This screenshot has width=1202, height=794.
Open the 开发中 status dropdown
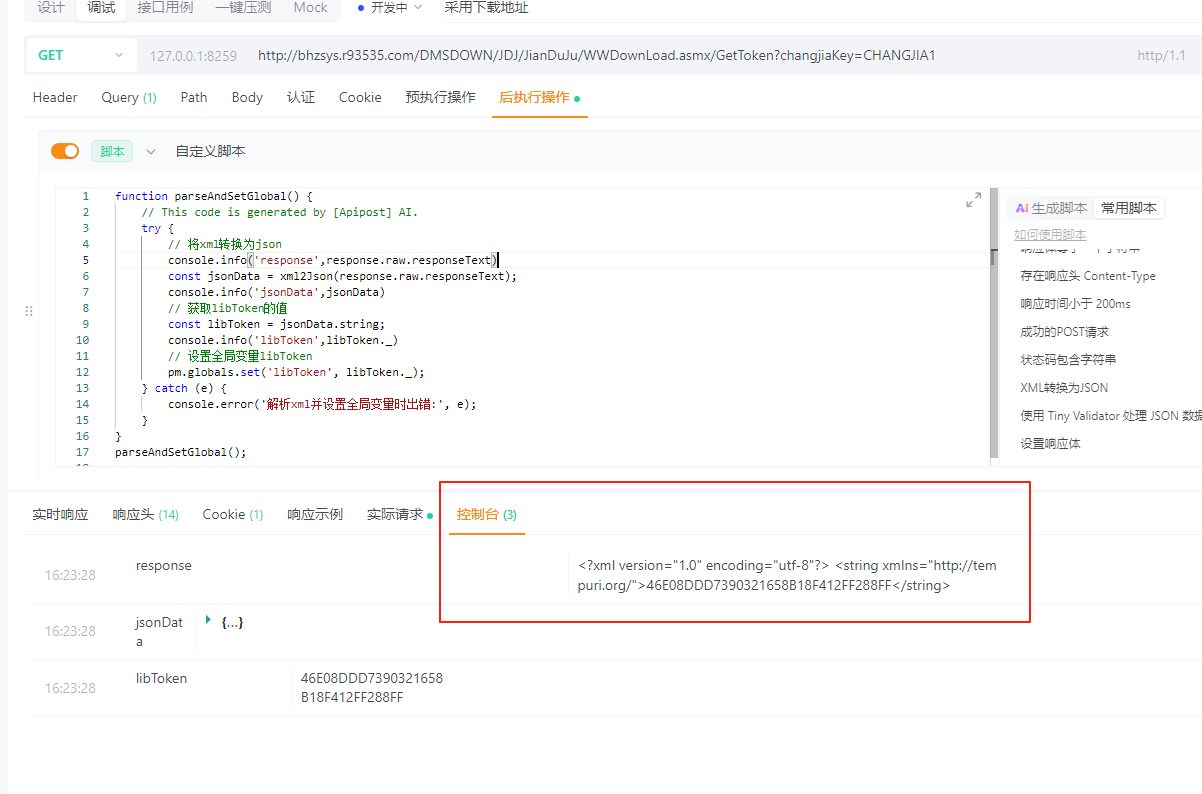(389, 8)
